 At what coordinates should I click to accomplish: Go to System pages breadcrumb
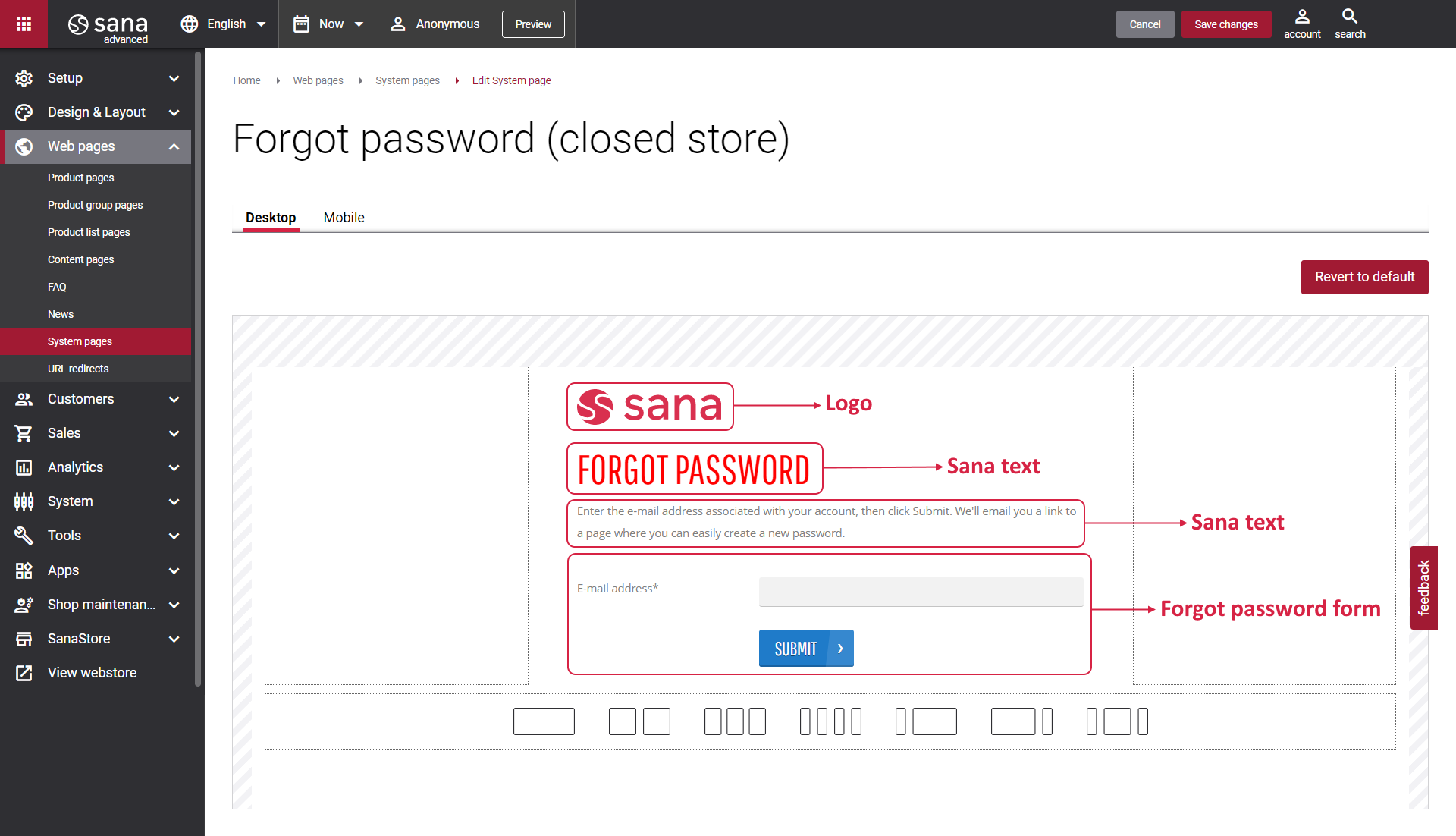click(x=407, y=80)
